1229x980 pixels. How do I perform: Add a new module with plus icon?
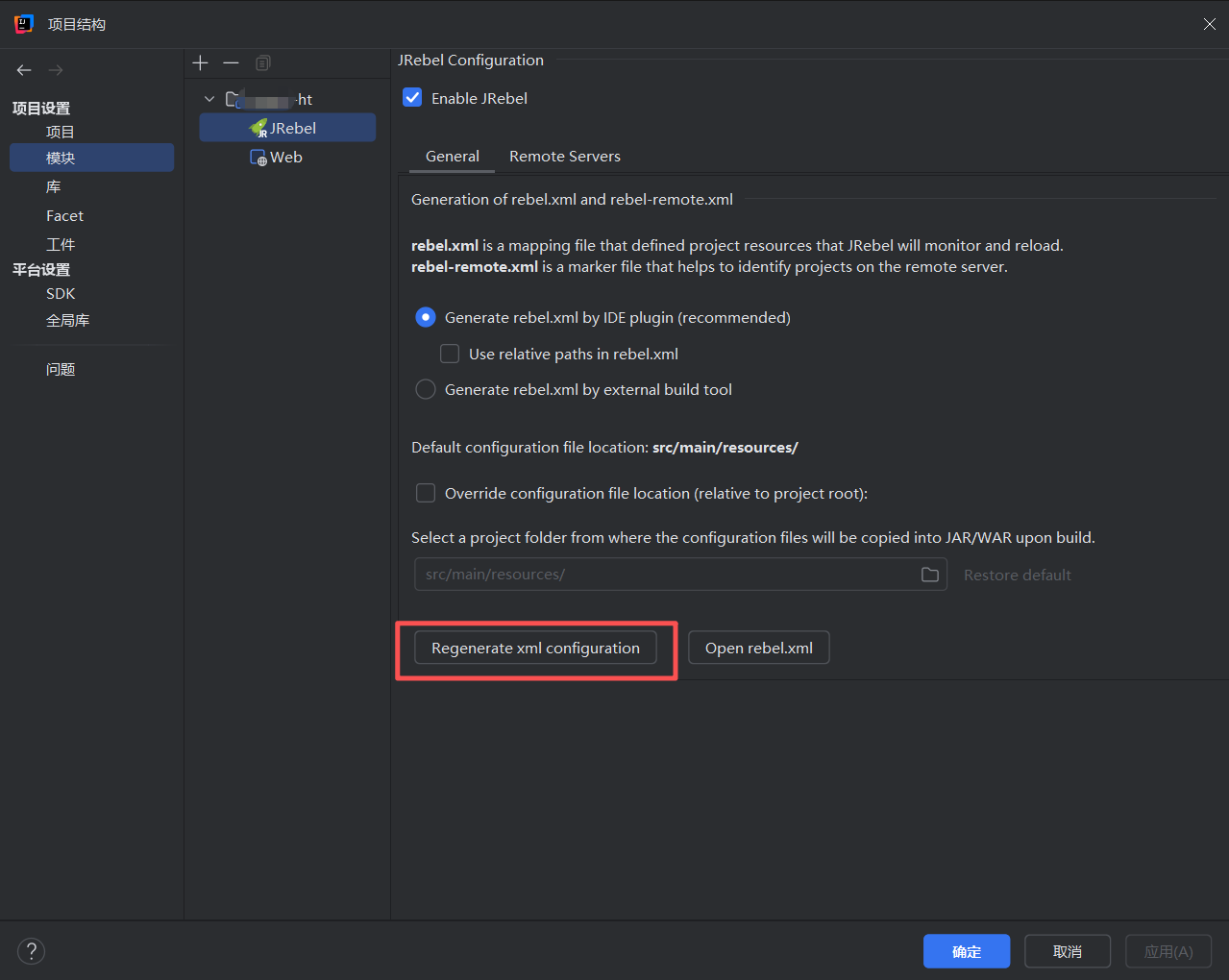200,62
